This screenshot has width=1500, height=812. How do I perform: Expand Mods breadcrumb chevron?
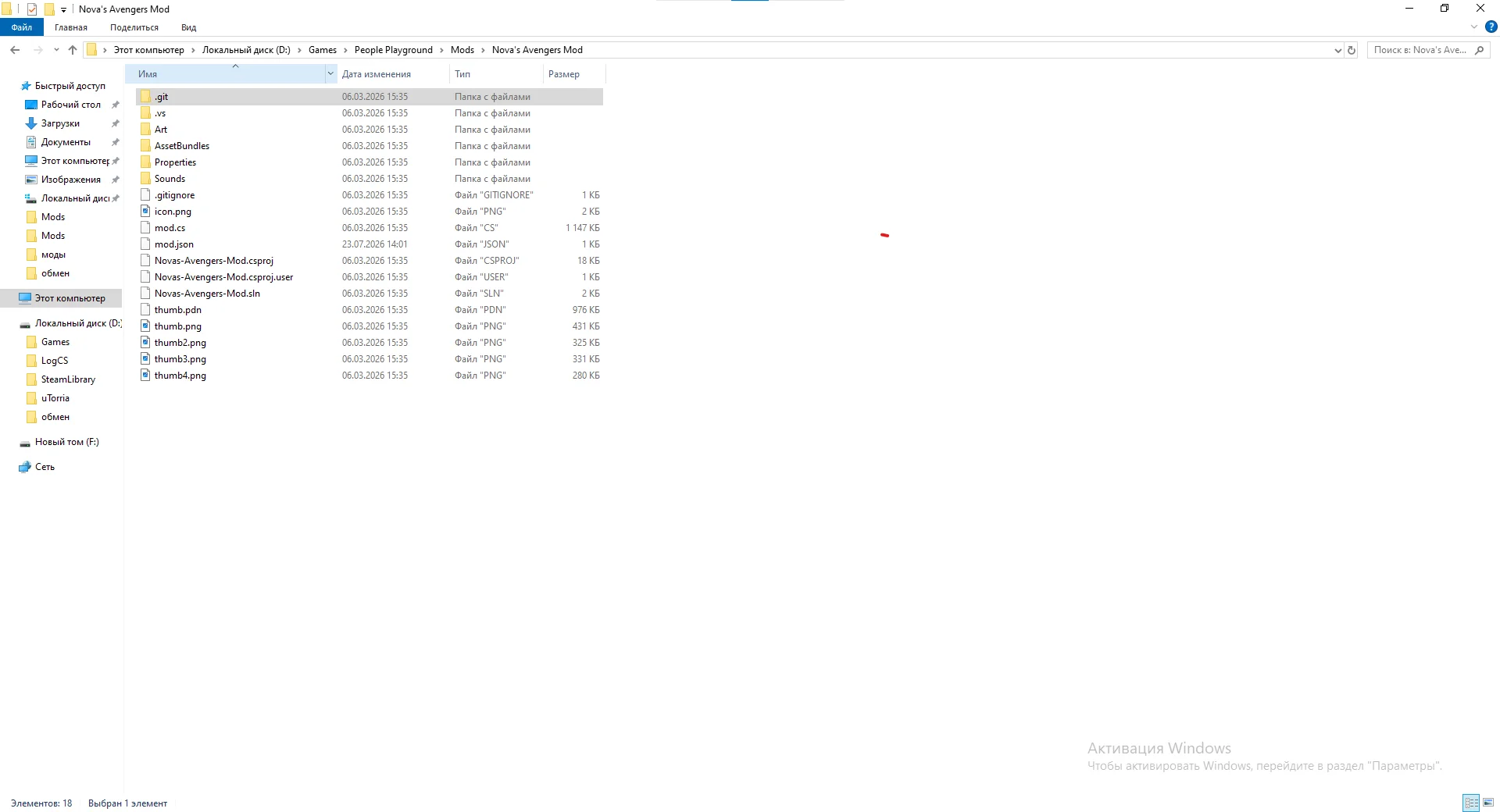(483, 50)
